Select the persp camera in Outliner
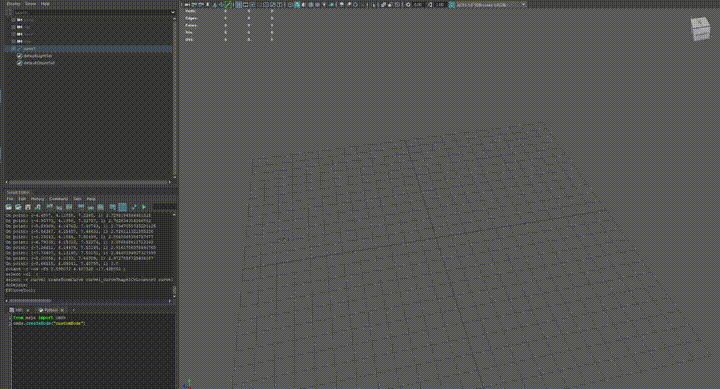Viewport: 720px width, 389px height. pos(29,20)
